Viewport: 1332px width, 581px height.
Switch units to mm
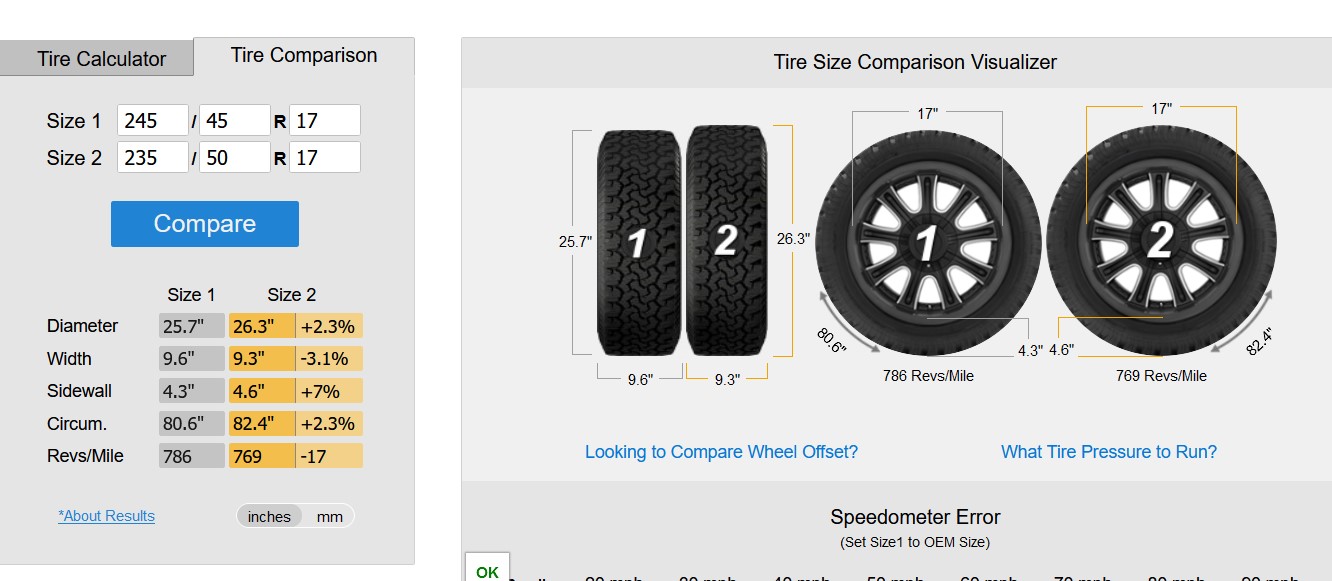click(x=330, y=517)
